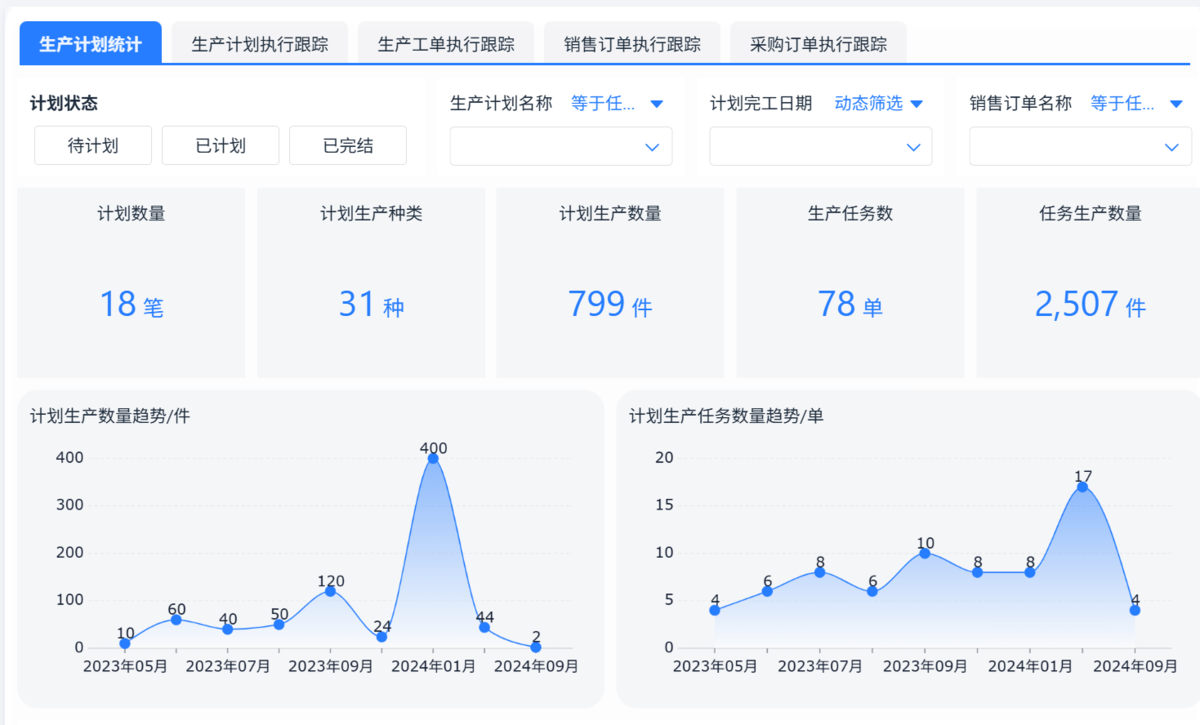
Task: Click the 78 单 value in 生产任务数 card
Action: coord(850,304)
